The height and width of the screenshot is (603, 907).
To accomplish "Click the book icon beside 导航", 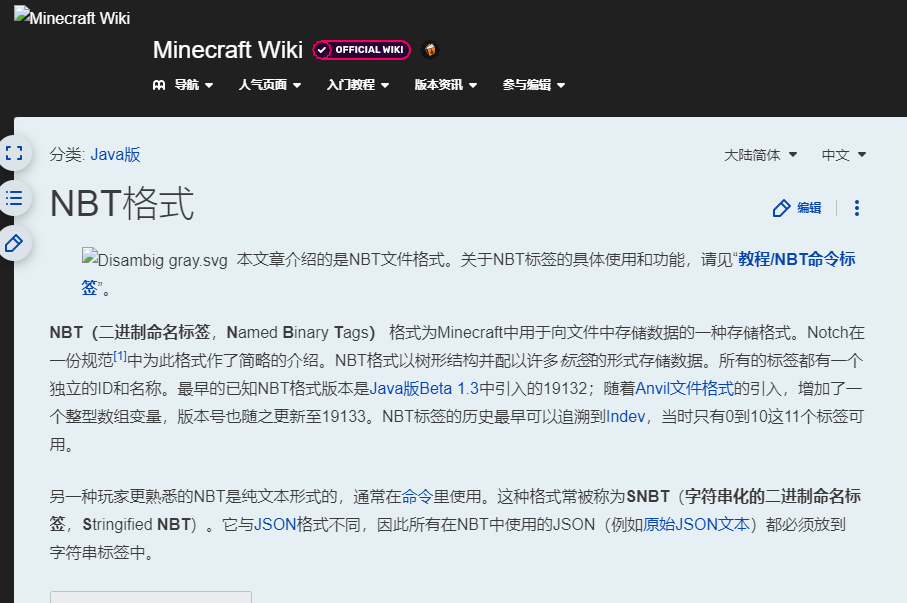I will point(158,85).
